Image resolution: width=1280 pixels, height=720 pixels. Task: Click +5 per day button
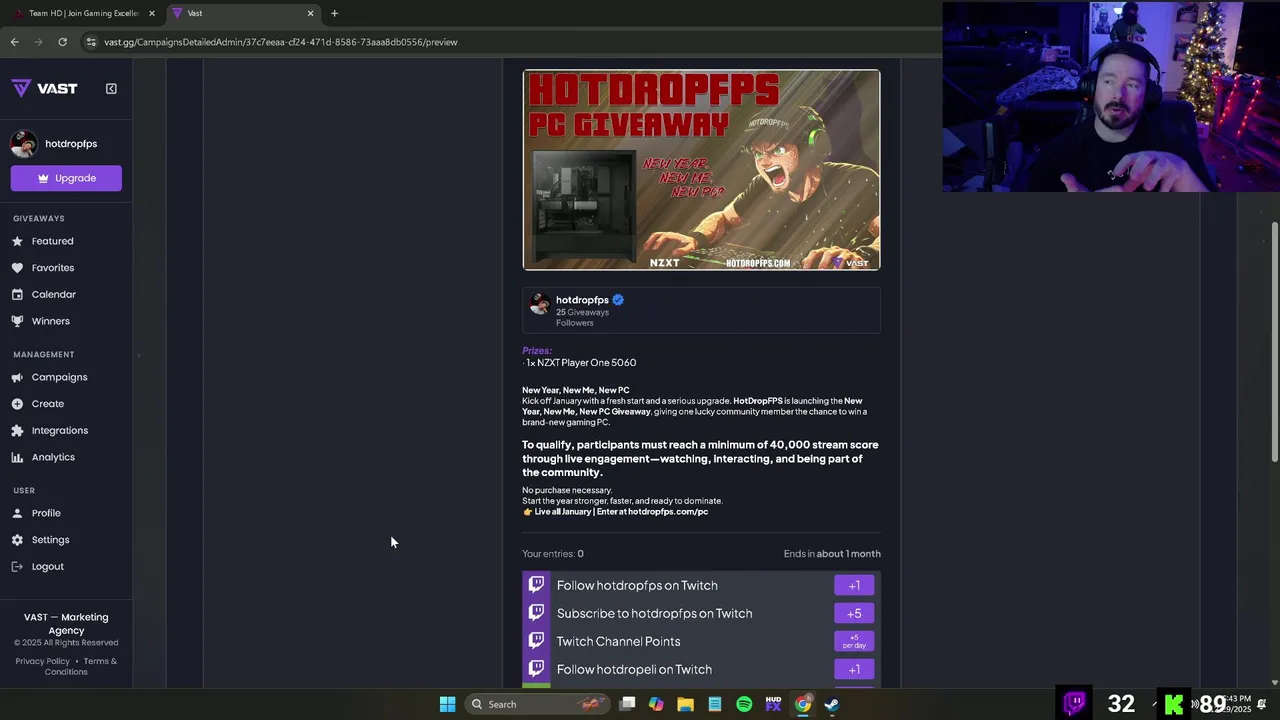[x=854, y=641]
